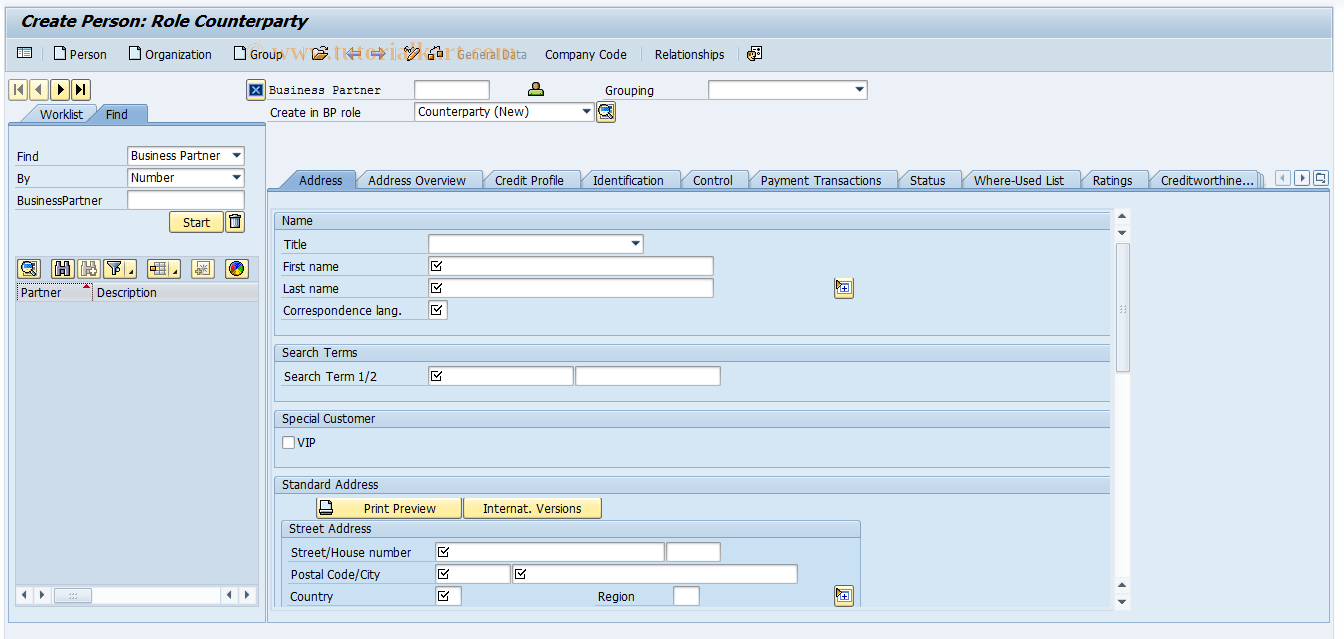This screenshot has width=1344, height=639.
Task: Click the change layout grid icon
Action: pos(160,268)
